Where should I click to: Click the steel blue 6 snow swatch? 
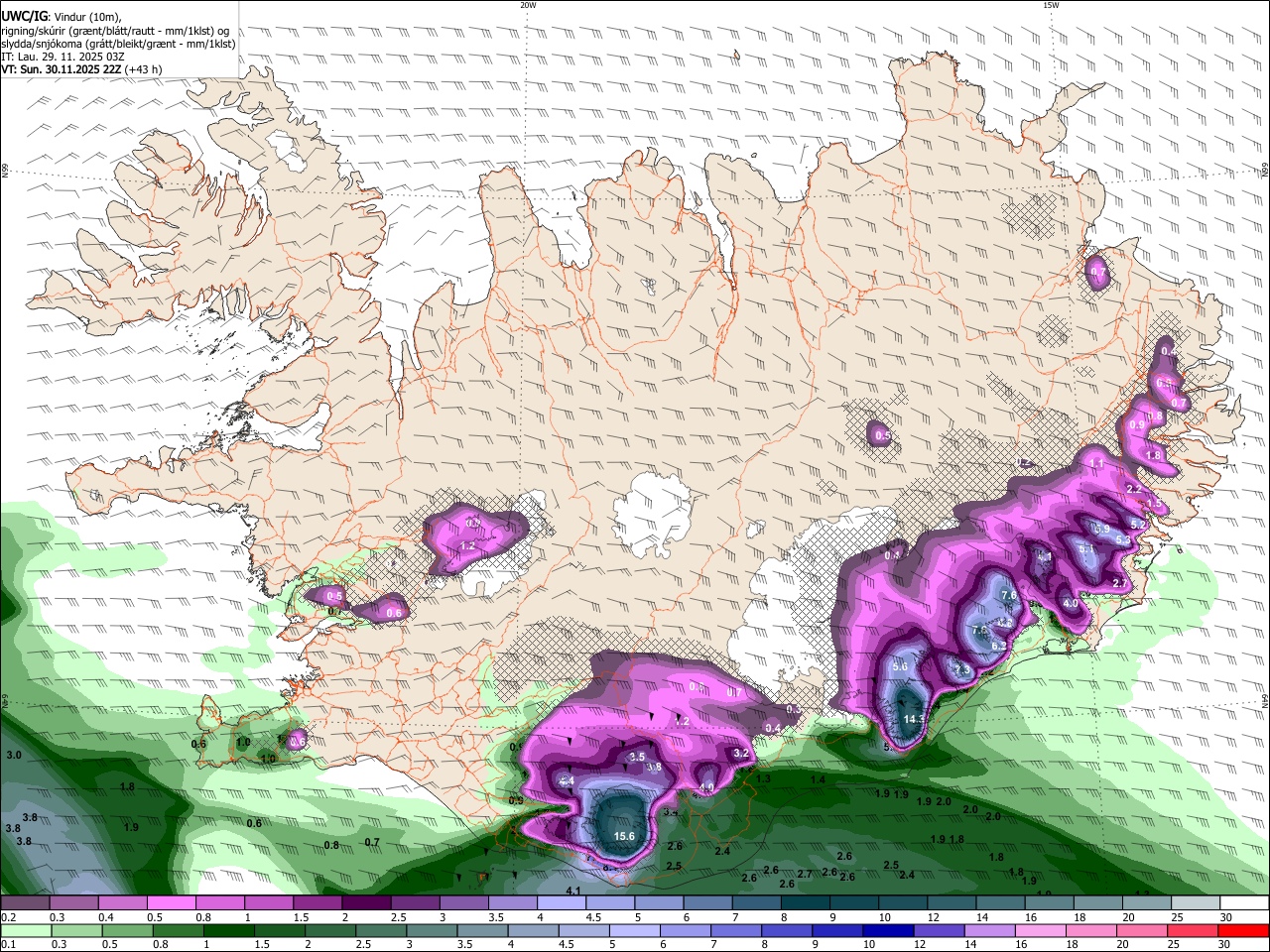coord(707,903)
